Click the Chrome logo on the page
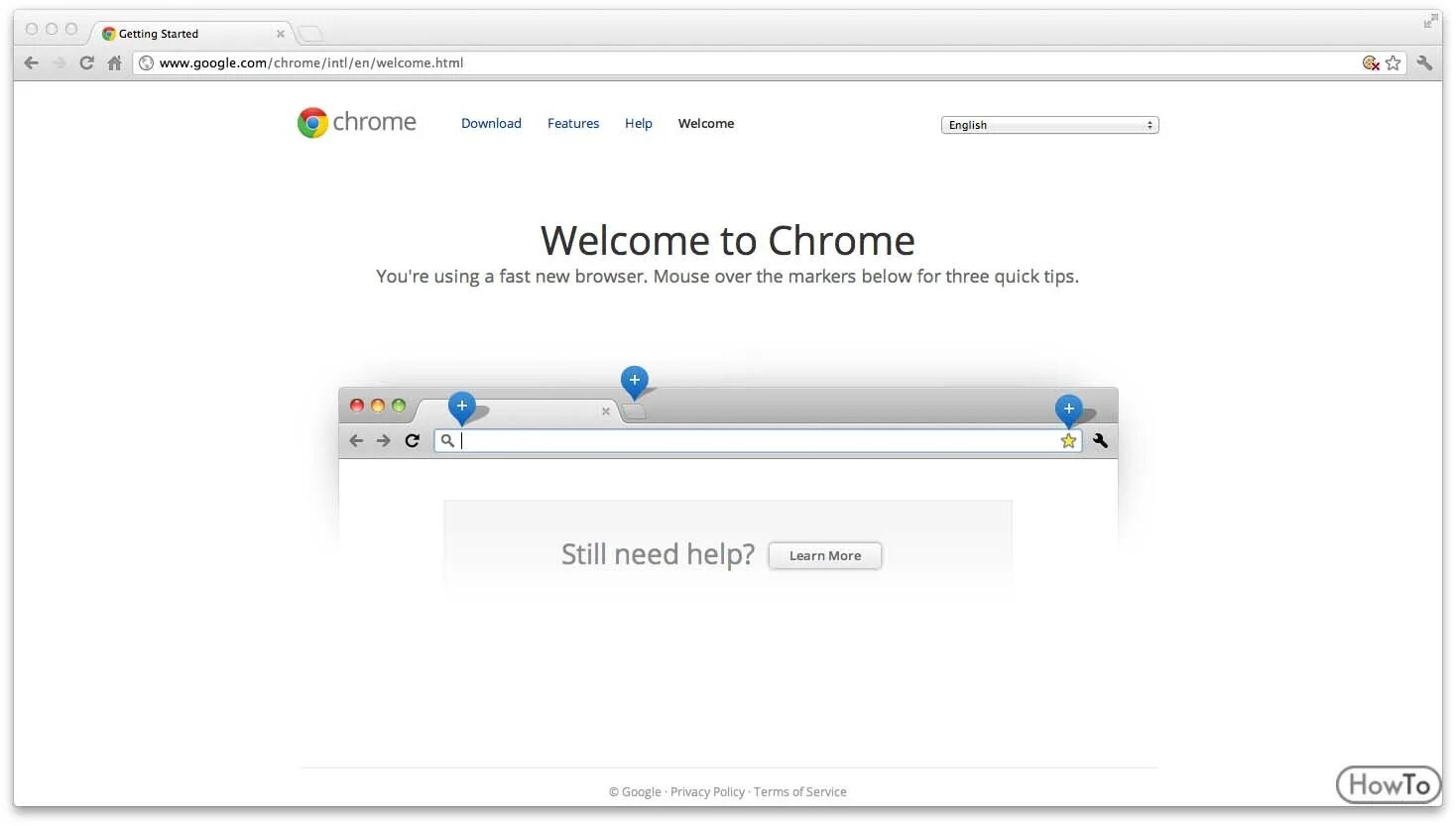The image size is (1456, 826). (356, 122)
